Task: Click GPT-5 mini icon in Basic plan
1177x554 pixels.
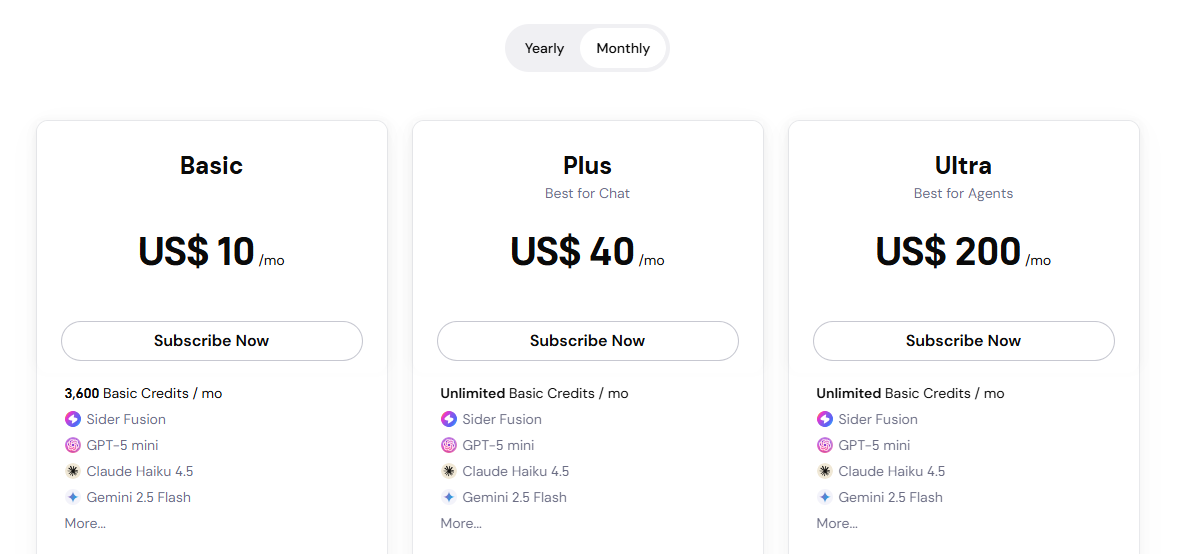Action: click(73, 445)
